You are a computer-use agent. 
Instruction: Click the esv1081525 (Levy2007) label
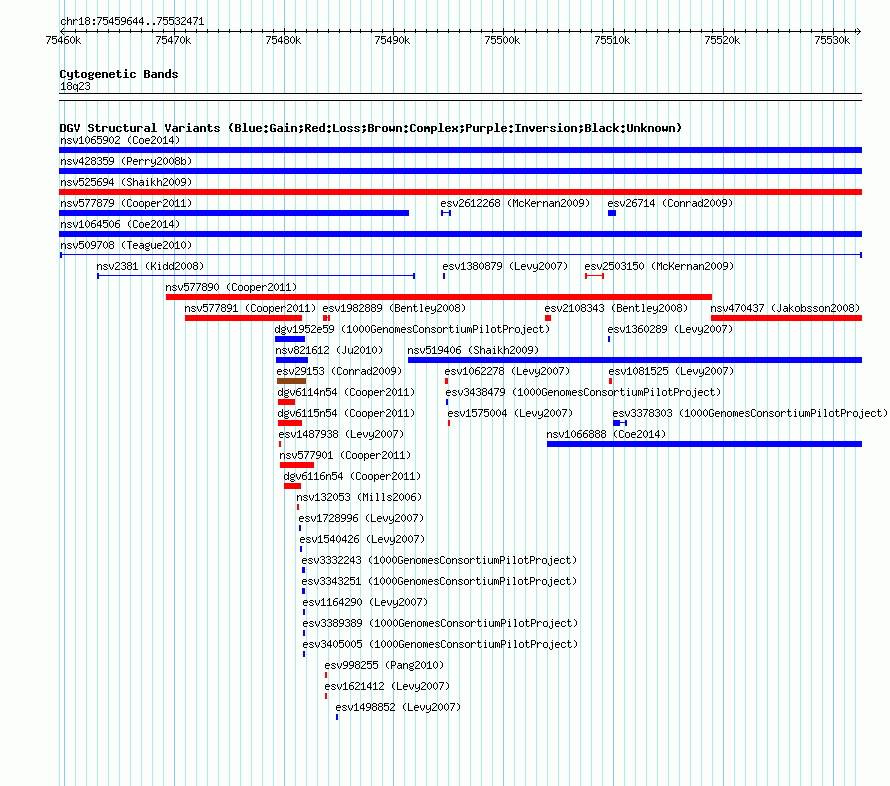(671, 371)
